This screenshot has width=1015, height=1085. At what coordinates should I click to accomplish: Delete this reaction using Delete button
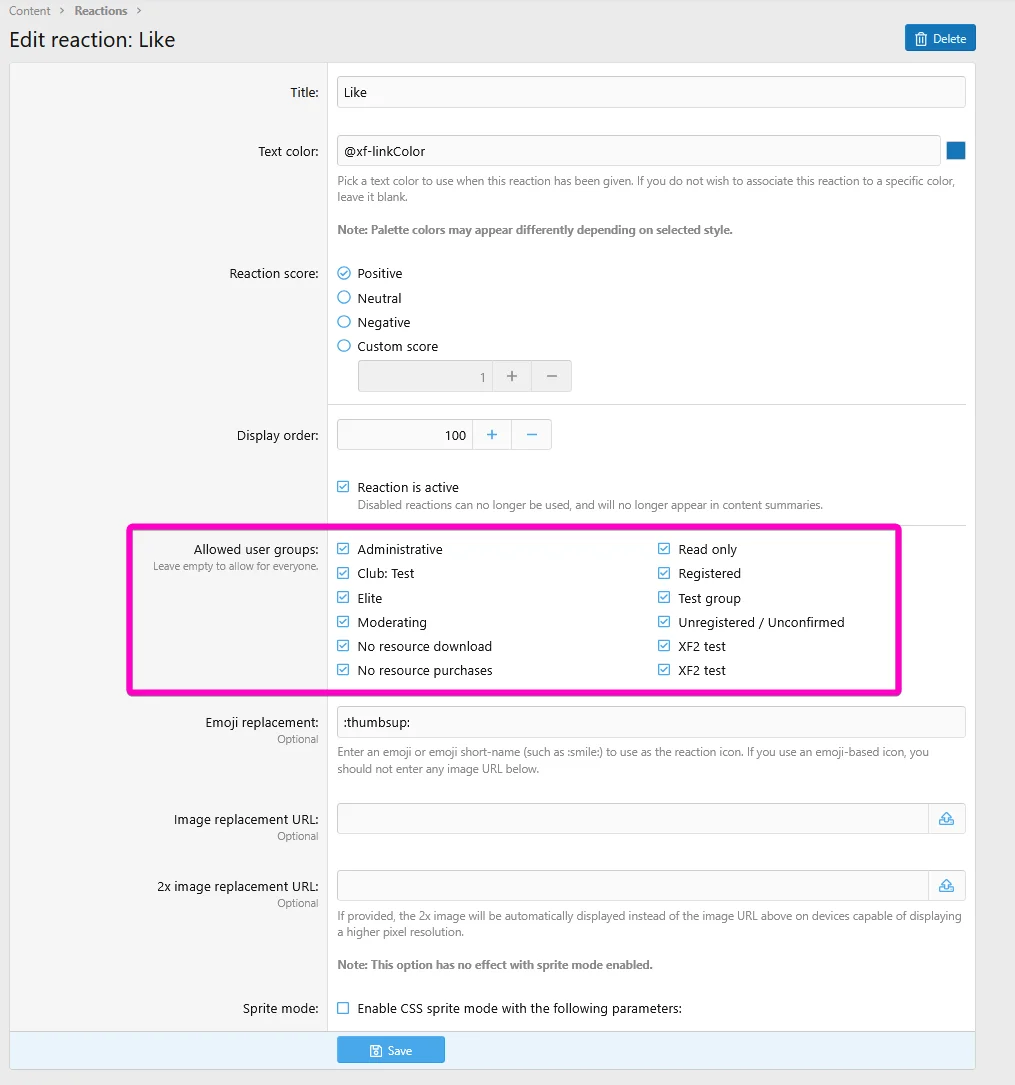[x=940, y=38]
